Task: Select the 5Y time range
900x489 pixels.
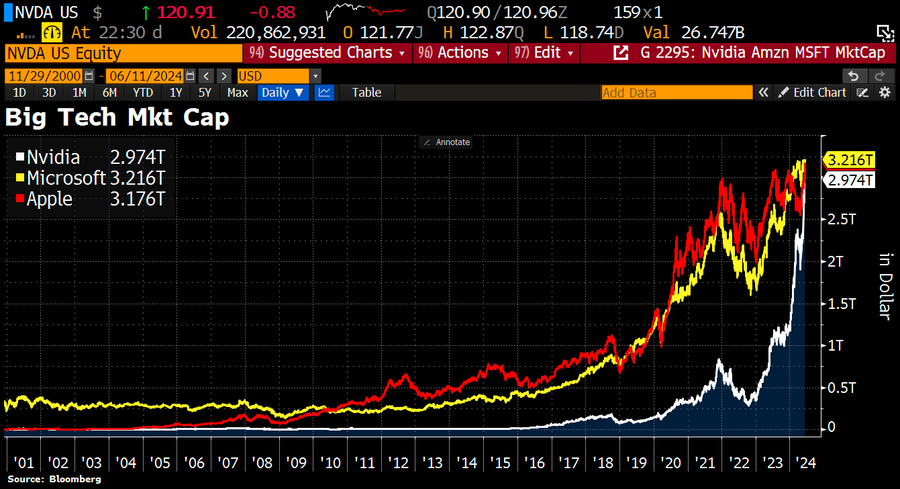Action: point(204,92)
